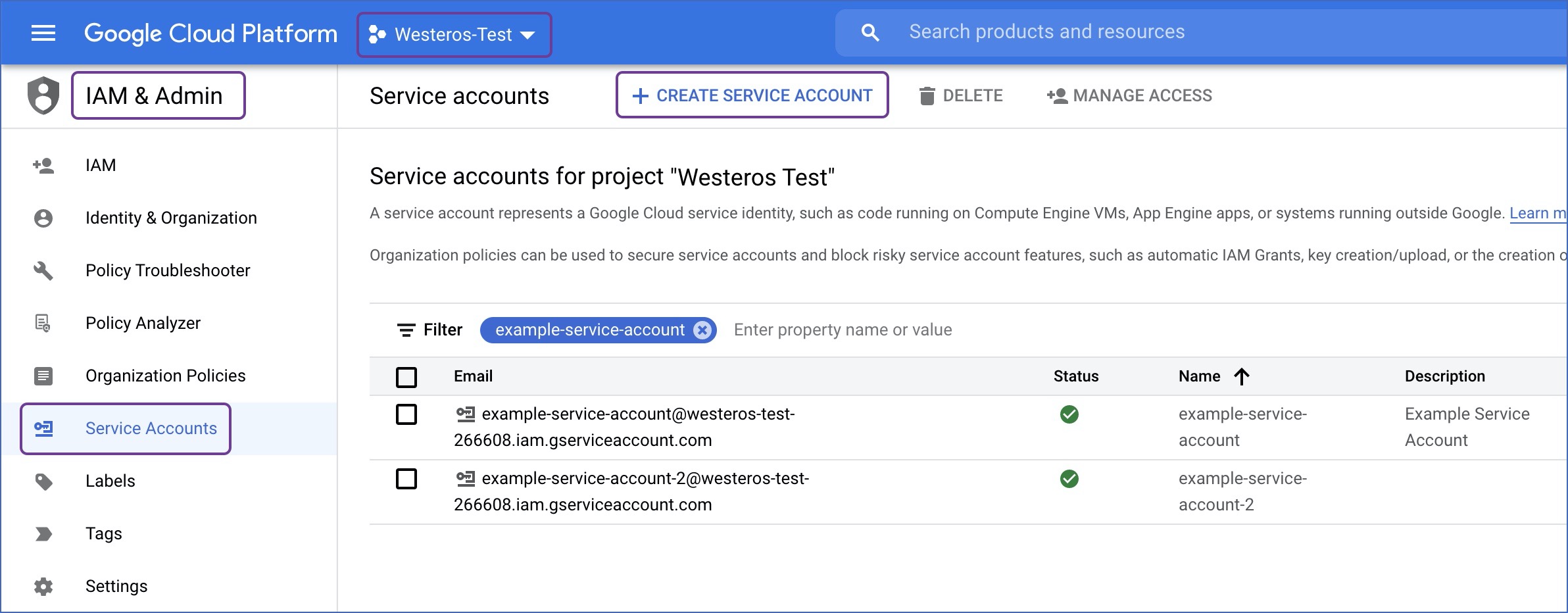This screenshot has height=613, width=1568.
Task: Remove the example-service-account filter chip
Action: tap(702, 330)
